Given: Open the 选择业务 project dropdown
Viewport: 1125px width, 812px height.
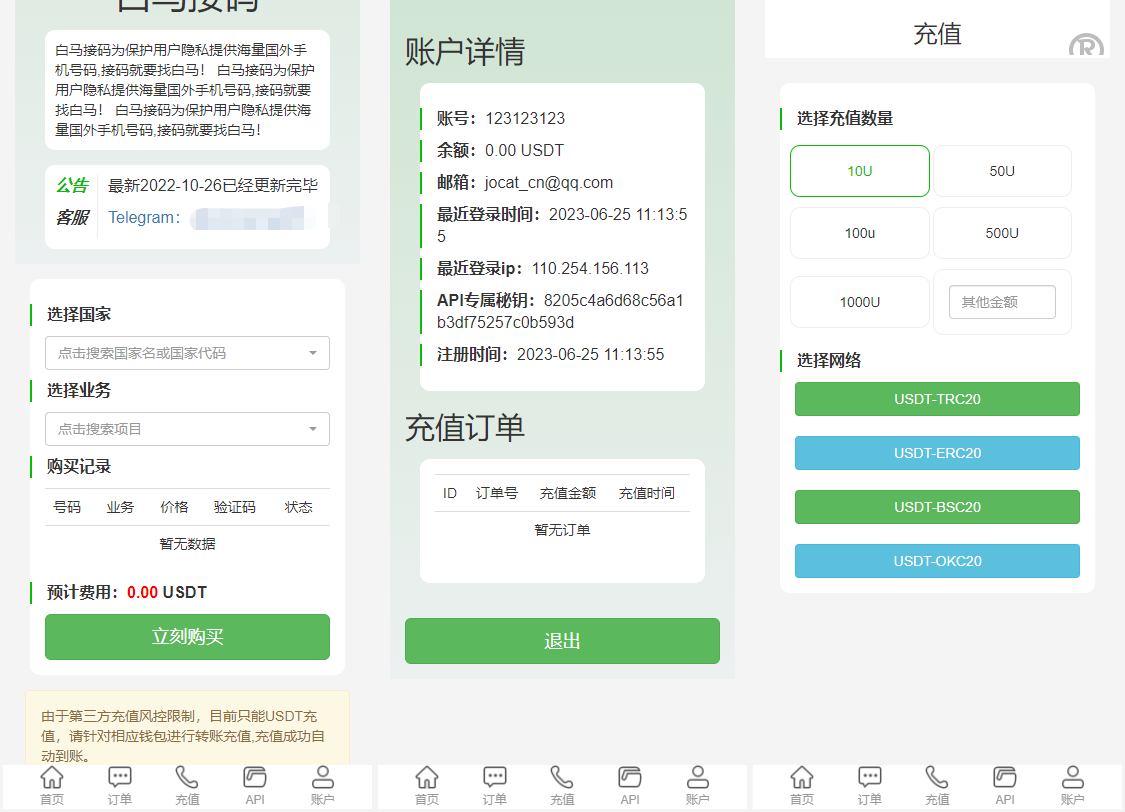Looking at the screenshot, I should pyautogui.click(x=187, y=429).
